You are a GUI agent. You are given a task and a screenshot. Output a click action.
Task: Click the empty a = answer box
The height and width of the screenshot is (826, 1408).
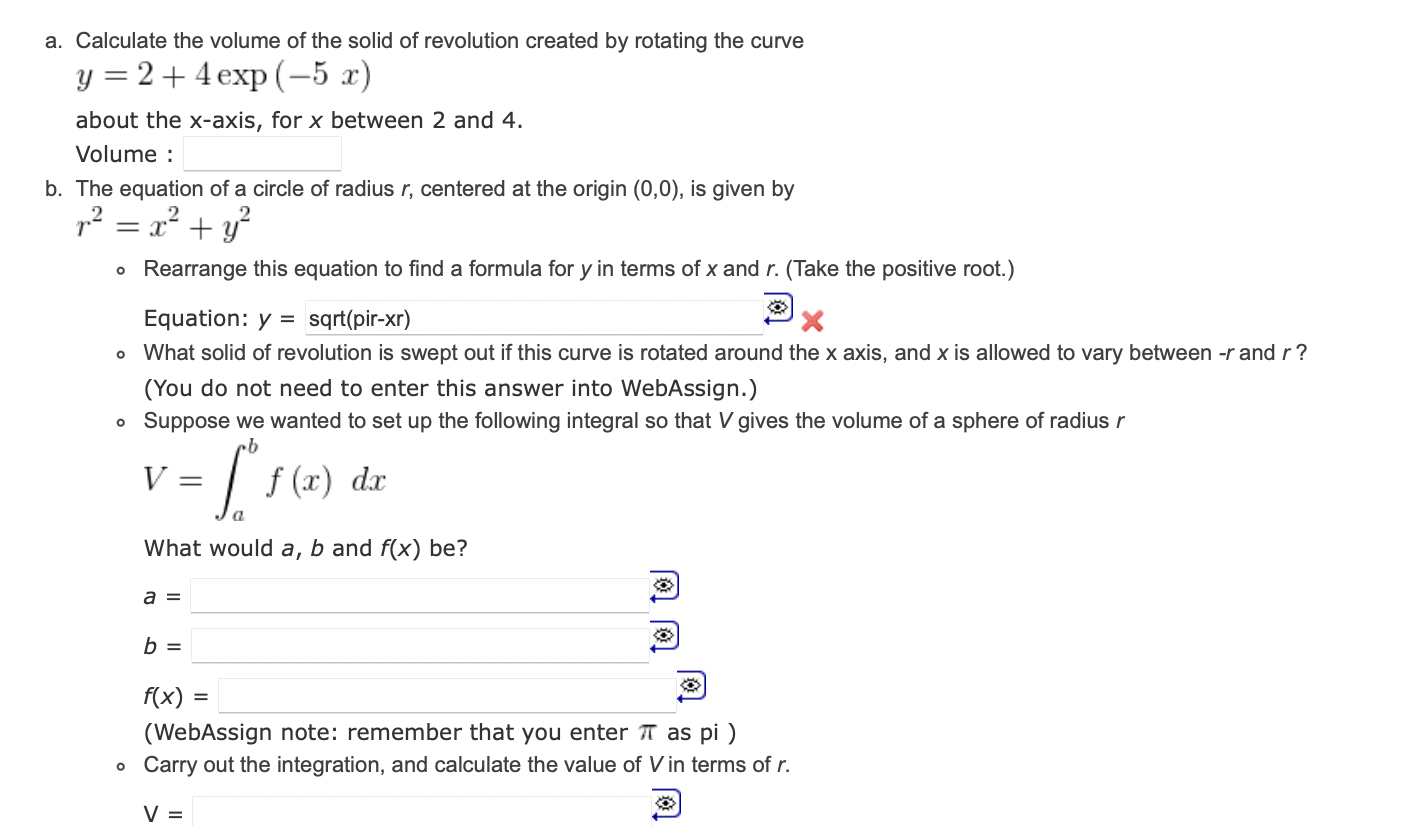coord(420,596)
